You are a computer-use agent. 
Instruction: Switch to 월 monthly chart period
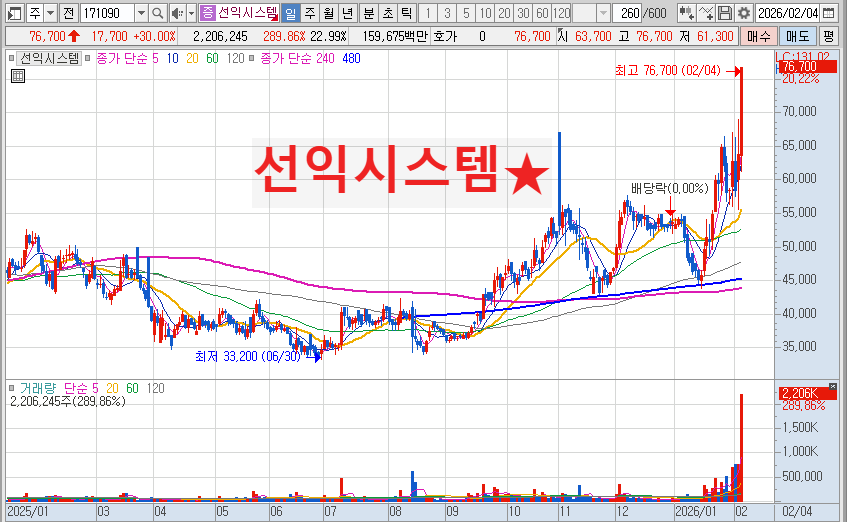329,13
